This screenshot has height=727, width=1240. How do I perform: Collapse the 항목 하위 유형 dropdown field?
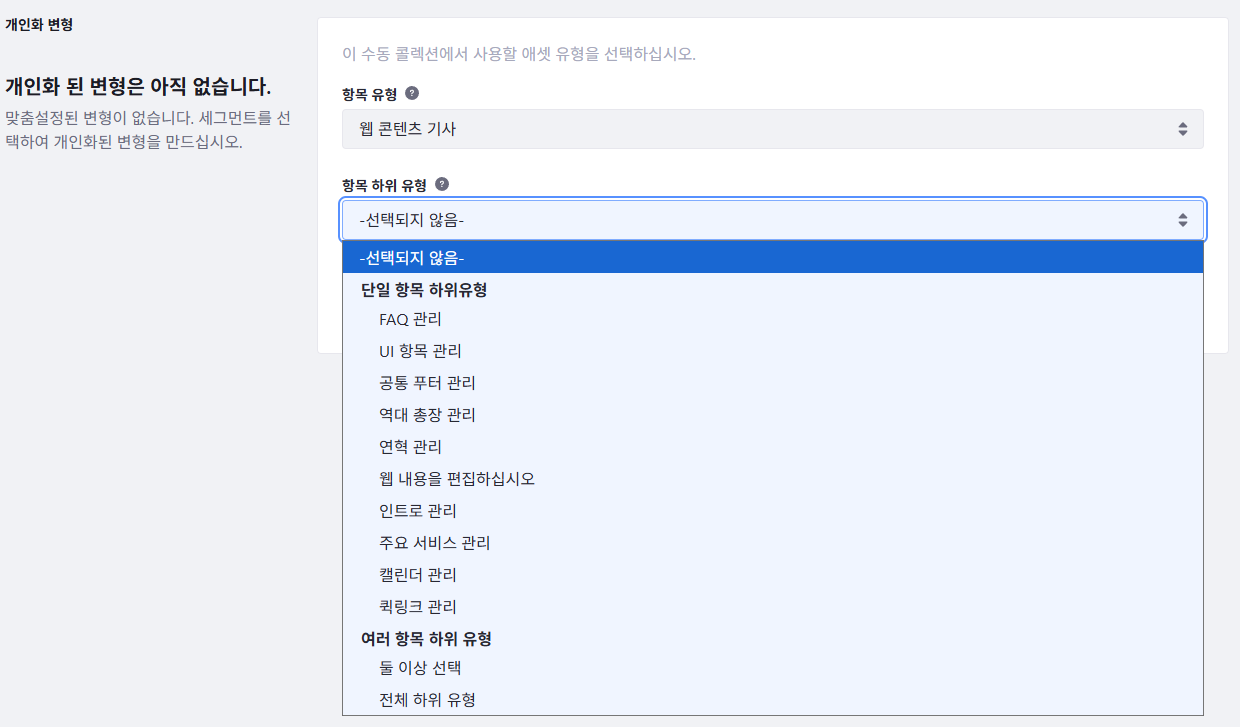pyautogui.click(x=771, y=220)
